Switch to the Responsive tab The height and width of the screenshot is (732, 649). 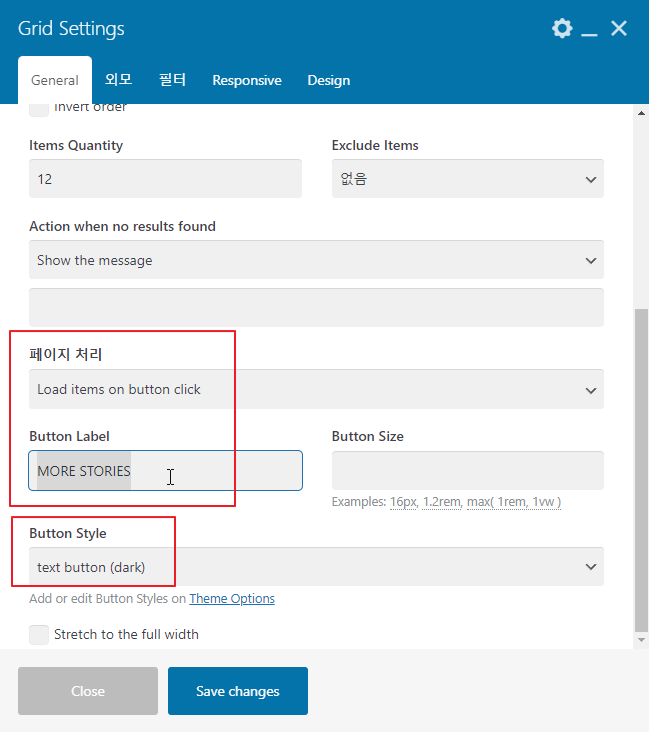[x=247, y=80]
